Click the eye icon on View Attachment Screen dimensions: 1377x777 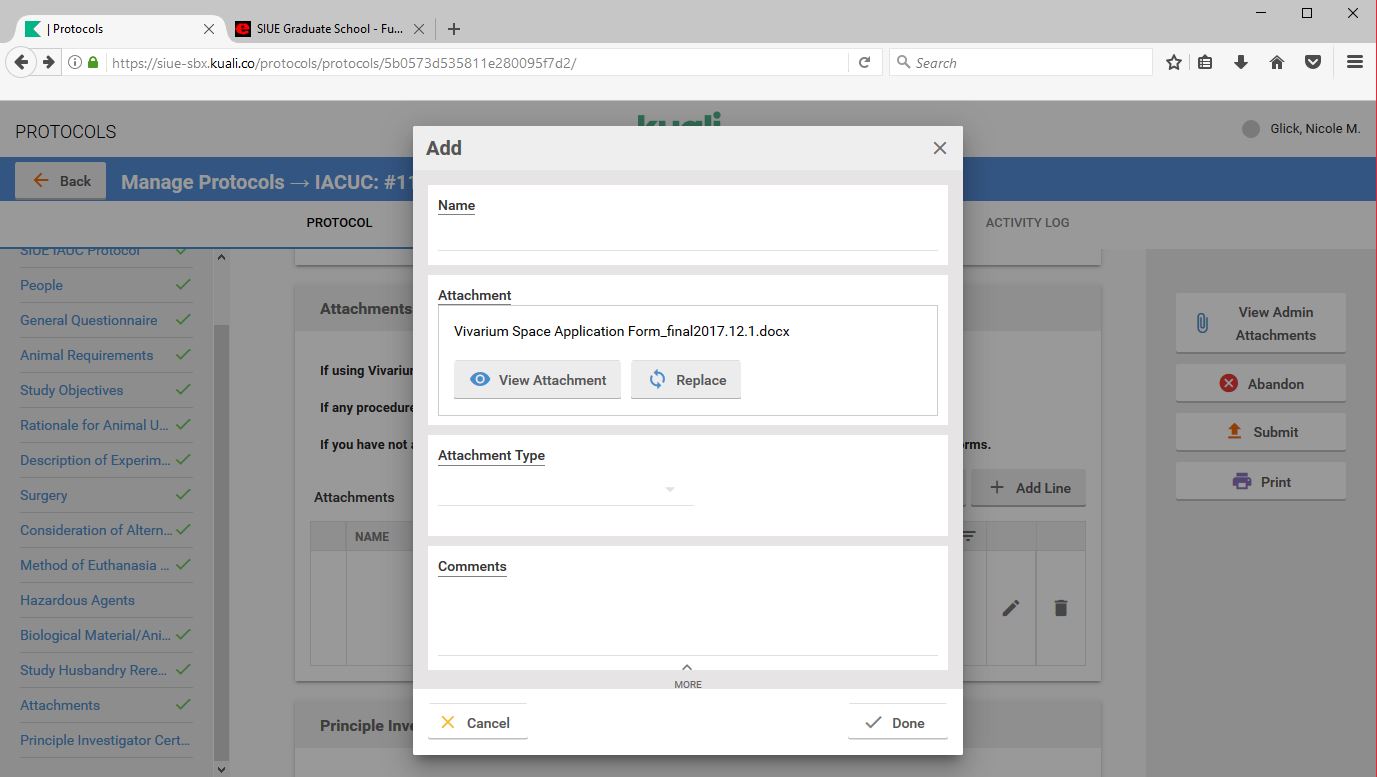(480, 380)
